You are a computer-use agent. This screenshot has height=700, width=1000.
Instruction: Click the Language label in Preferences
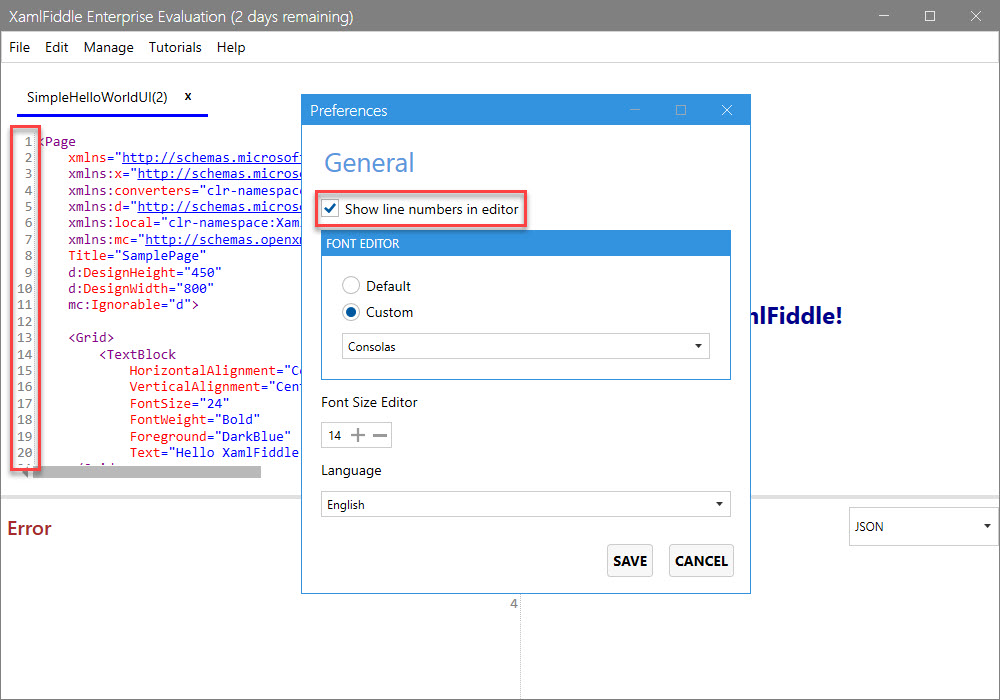351,470
